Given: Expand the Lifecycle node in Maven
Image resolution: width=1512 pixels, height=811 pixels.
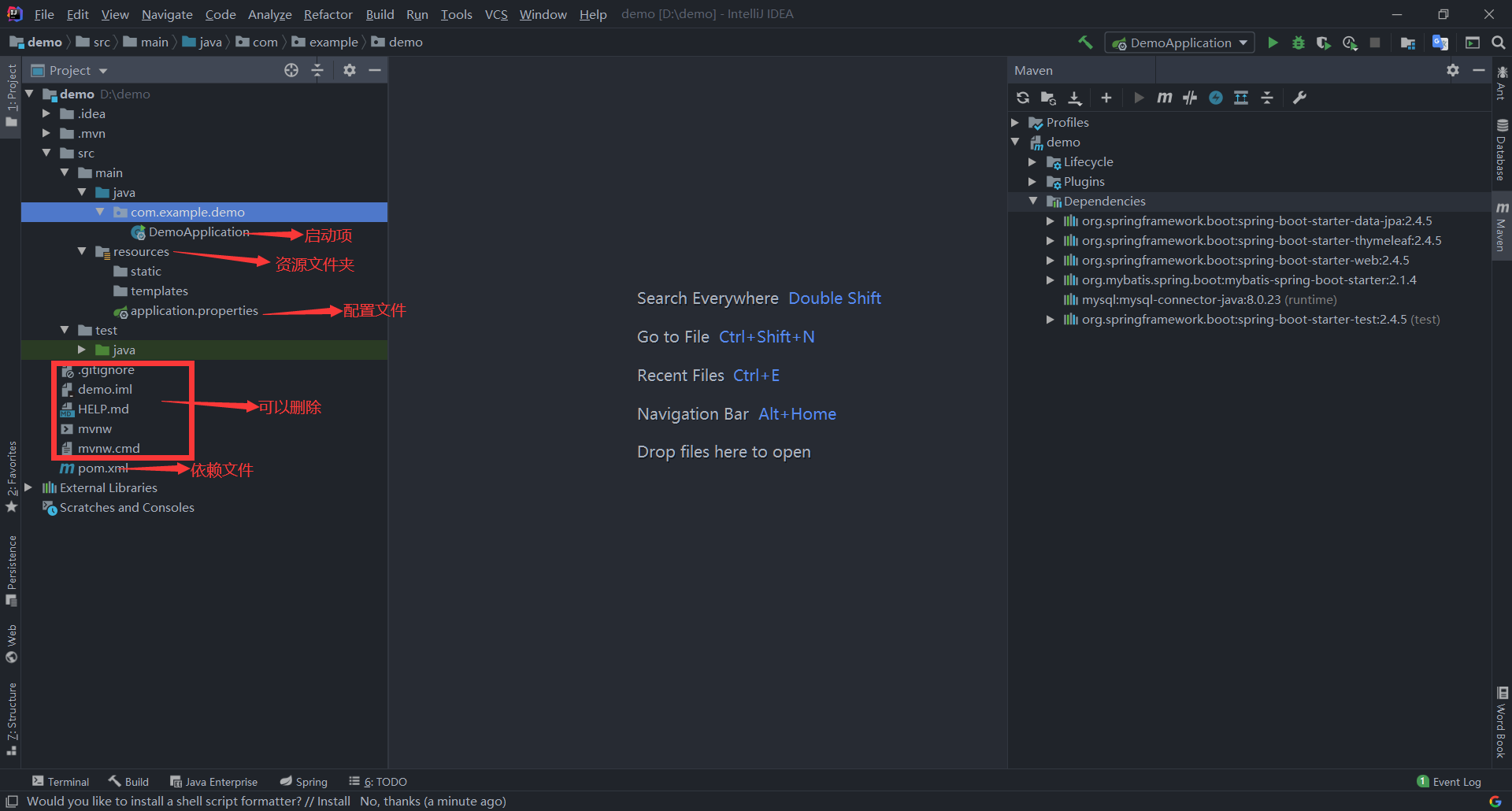Looking at the screenshot, I should pos(1032,161).
